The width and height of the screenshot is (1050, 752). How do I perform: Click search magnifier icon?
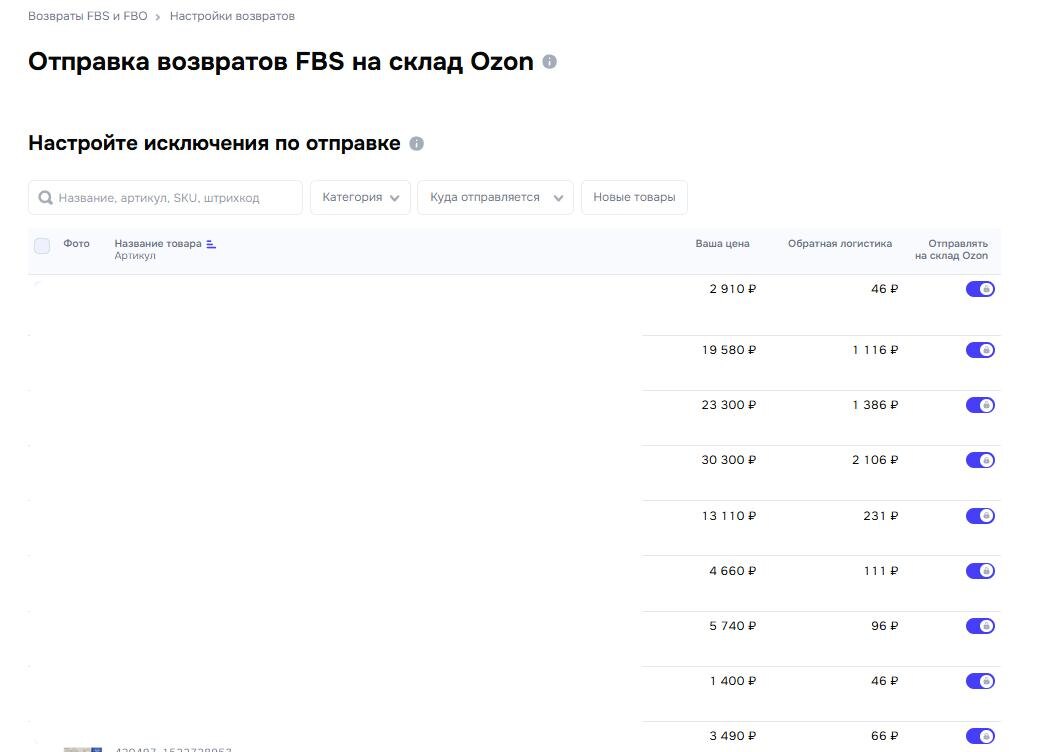click(x=46, y=198)
